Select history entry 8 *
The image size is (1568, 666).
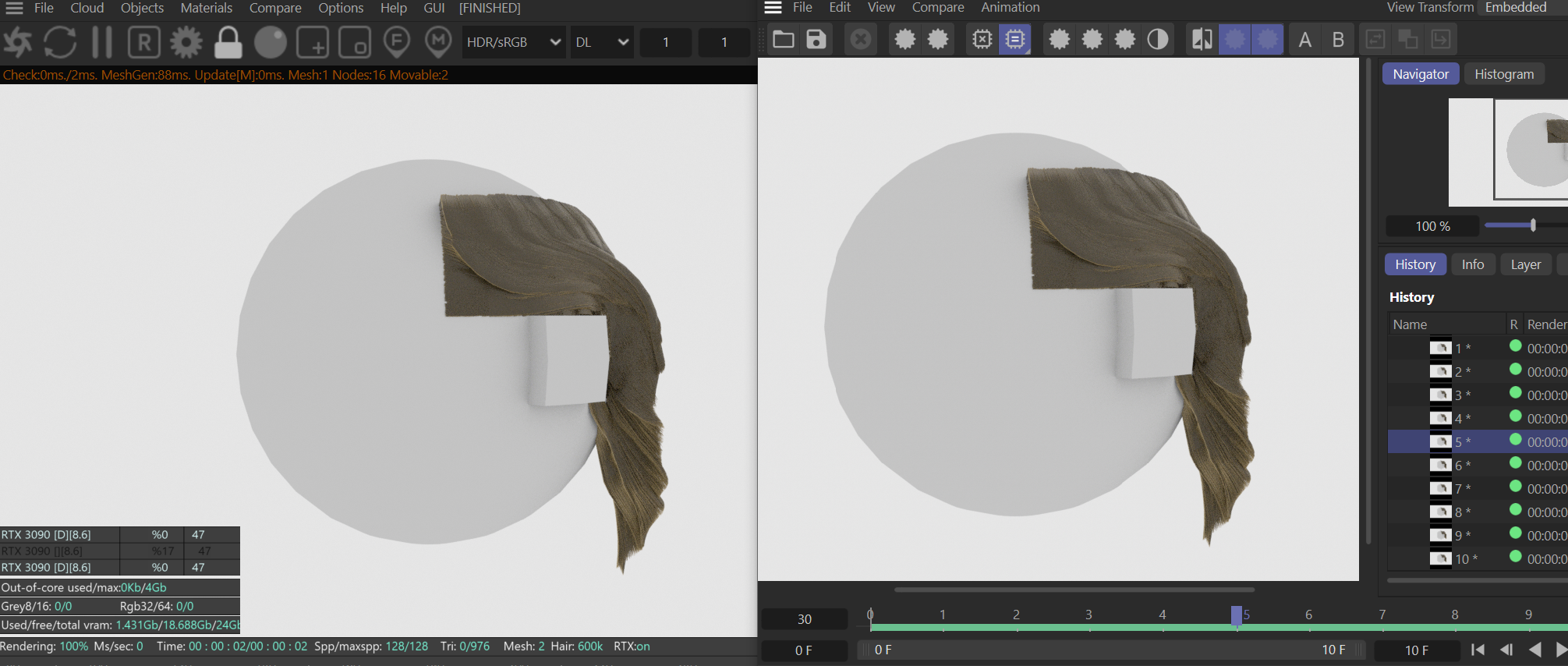coord(1478,512)
